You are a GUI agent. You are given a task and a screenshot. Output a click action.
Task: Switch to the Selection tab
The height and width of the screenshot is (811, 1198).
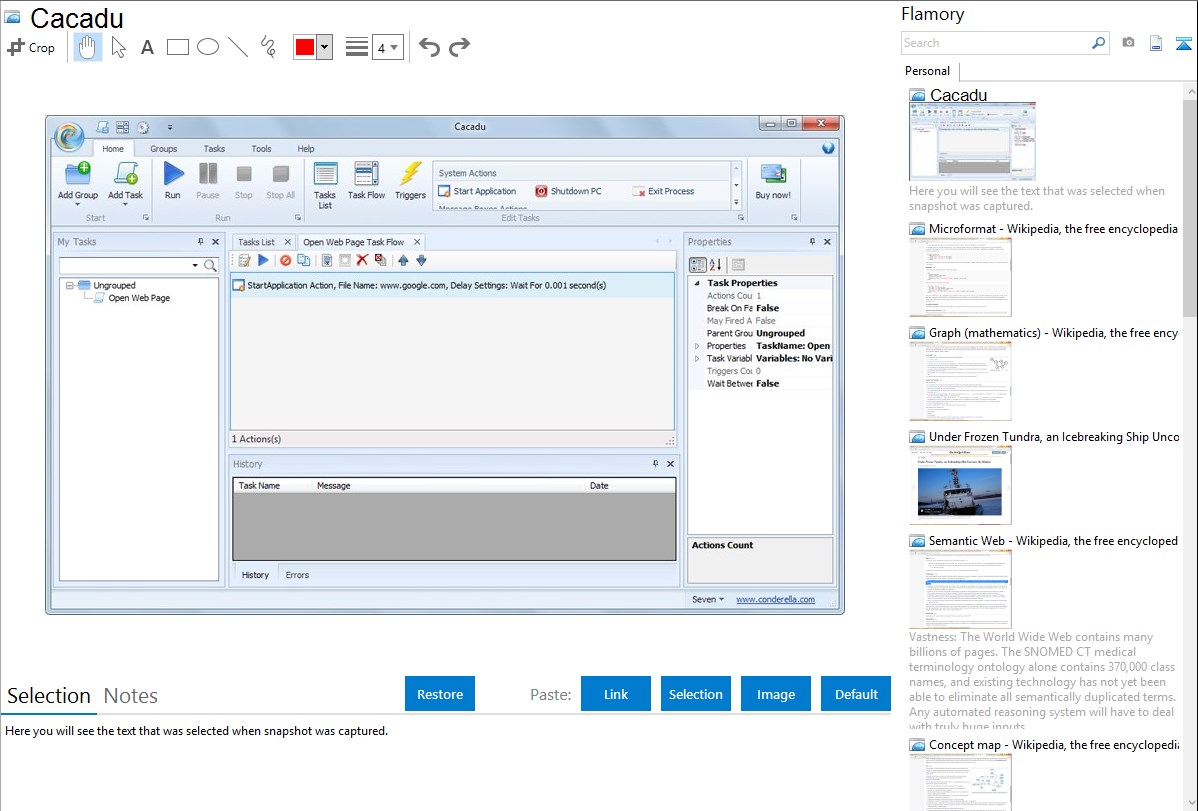[49, 696]
